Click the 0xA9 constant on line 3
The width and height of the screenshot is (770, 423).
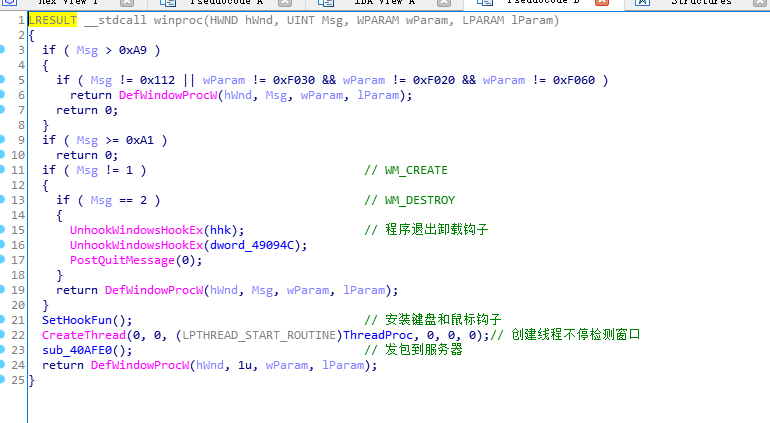tap(133, 50)
